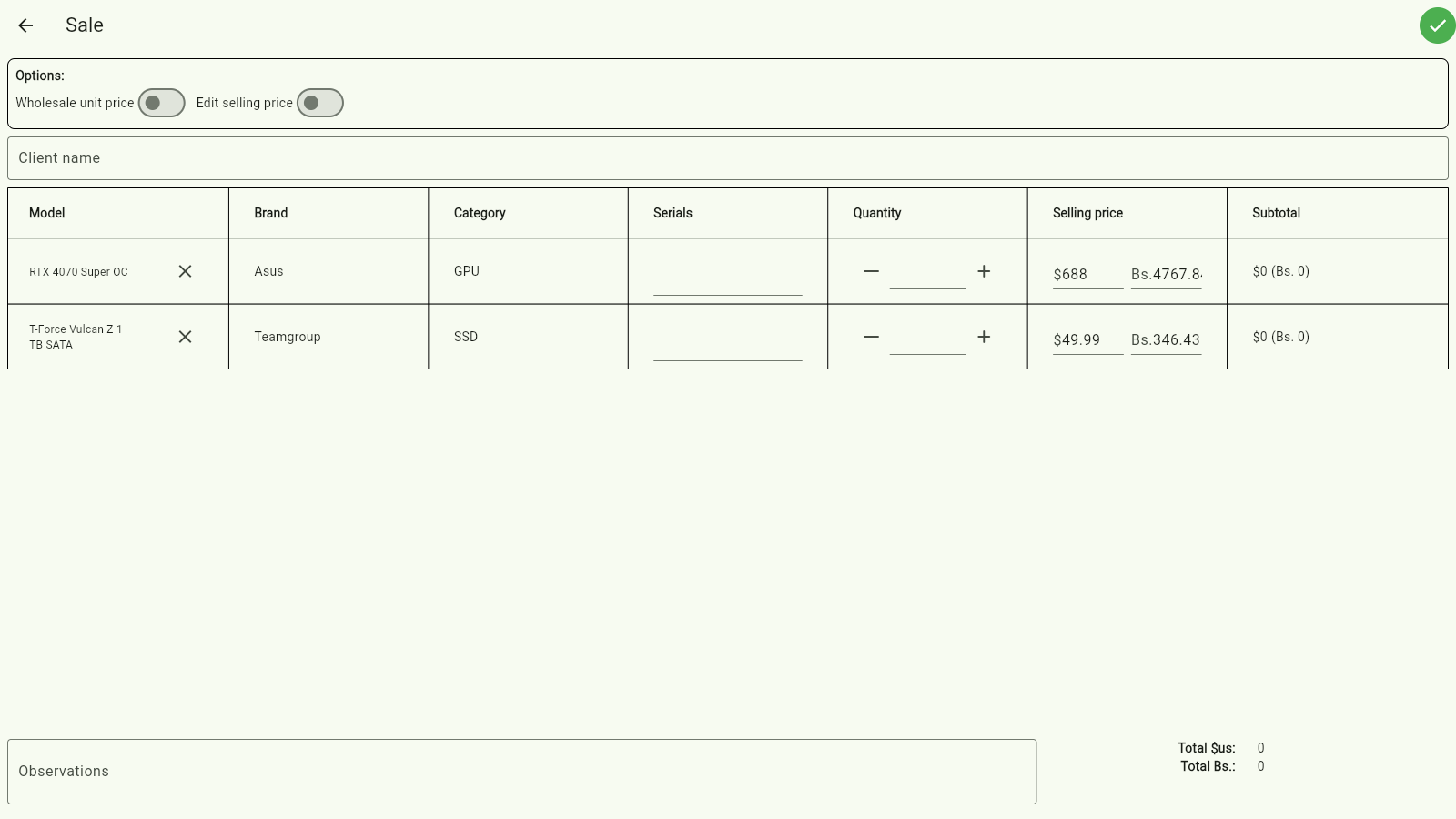Focus the Observations text box

coord(521,772)
